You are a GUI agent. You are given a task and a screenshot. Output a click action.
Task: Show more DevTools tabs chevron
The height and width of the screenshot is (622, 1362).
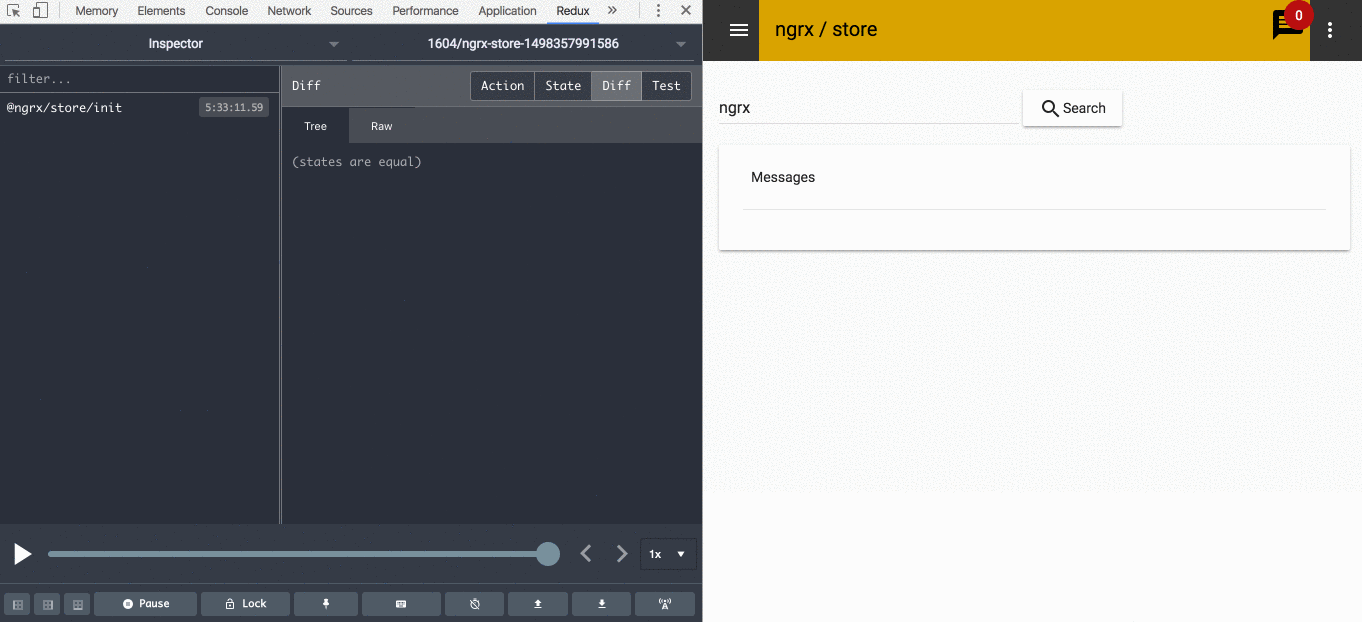click(x=612, y=10)
